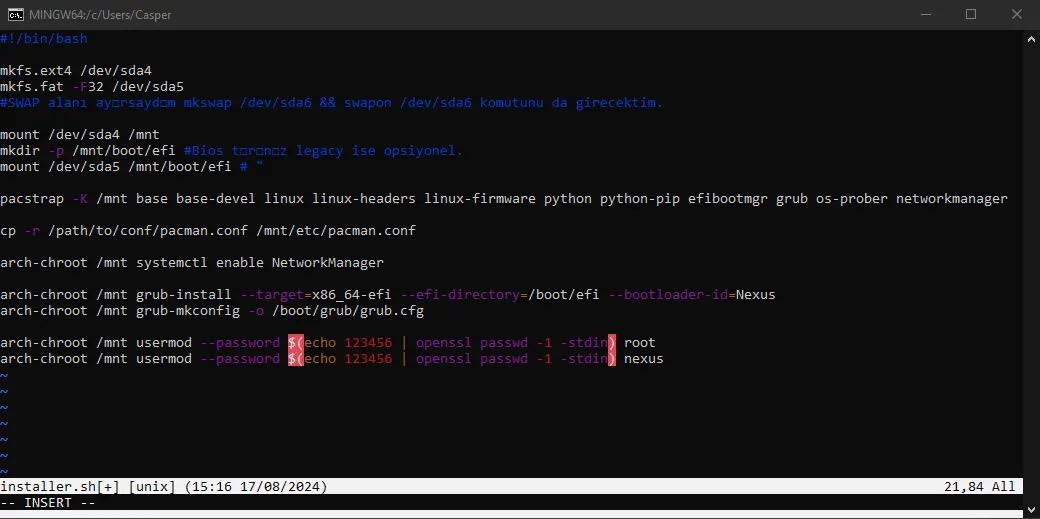Click '[unix]' file format indicator
1040x519 pixels.
(x=152, y=486)
